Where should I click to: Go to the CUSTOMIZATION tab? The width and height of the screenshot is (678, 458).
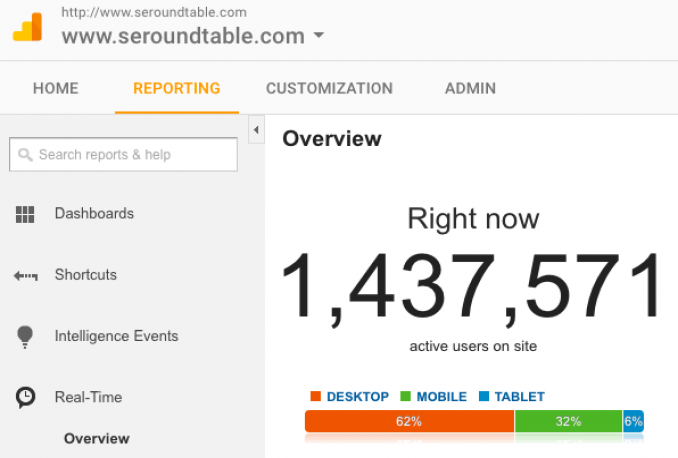(x=329, y=88)
